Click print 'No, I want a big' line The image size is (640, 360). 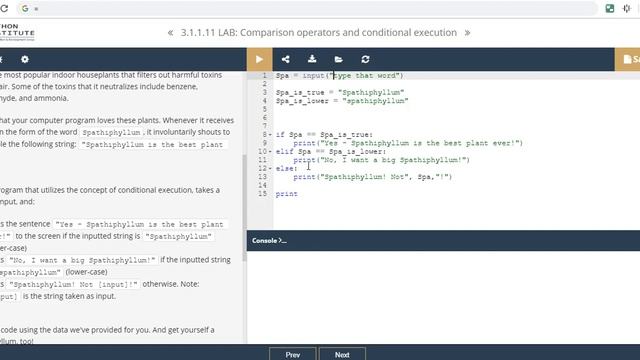[x=382, y=160]
